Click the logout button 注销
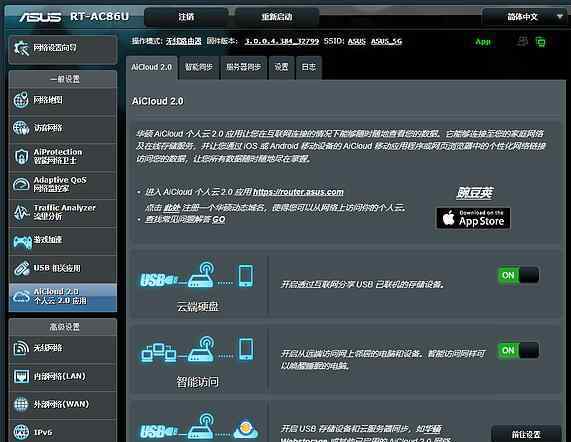Viewport: 571px width, 442px height. [x=186, y=17]
